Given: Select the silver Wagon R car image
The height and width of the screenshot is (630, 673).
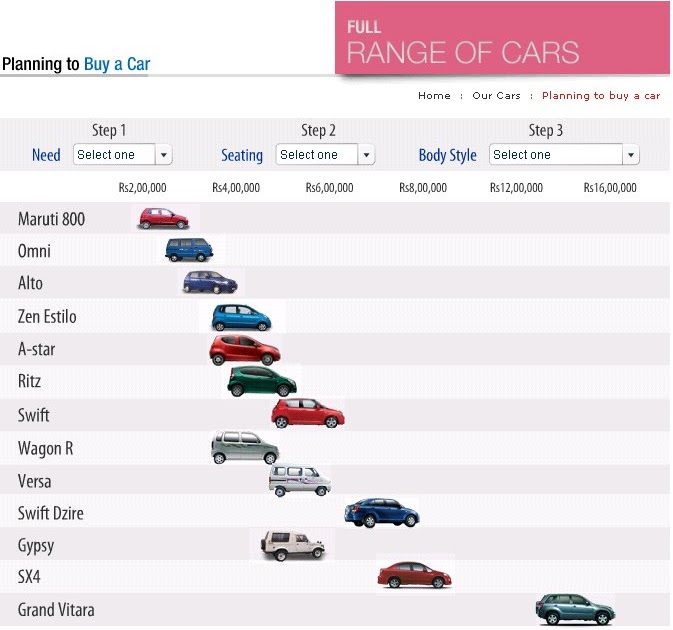Looking at the screenshot, I should (245, 448).
